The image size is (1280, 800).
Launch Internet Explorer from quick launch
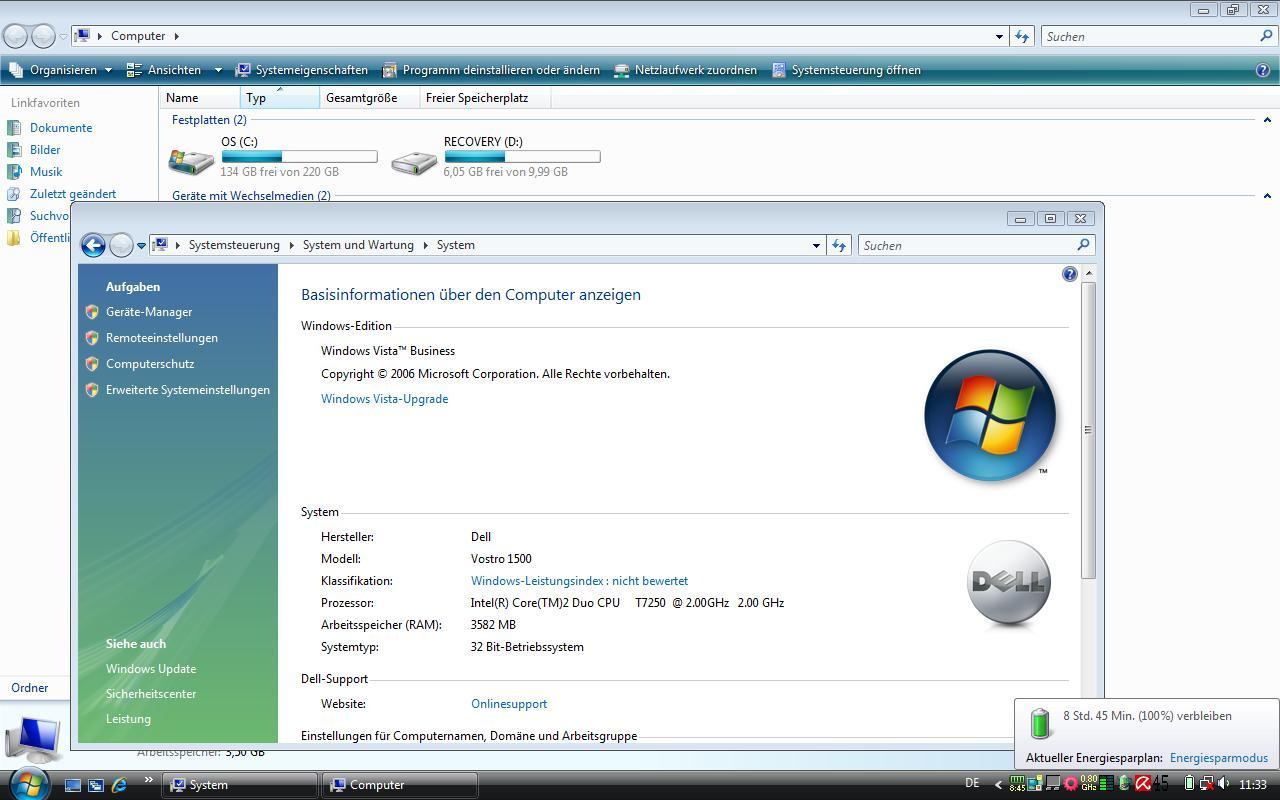(x=120, y=785)
